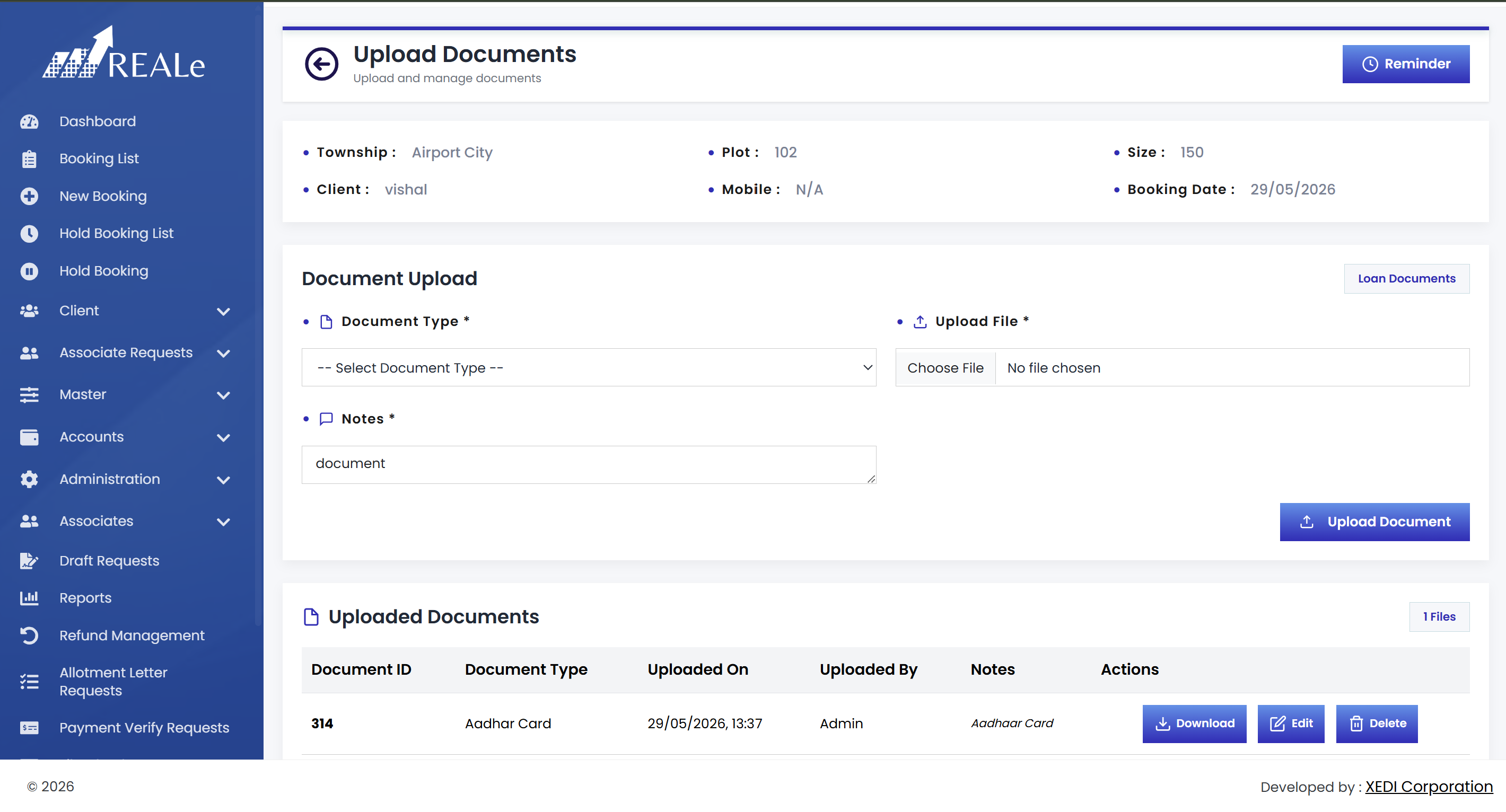Viewport: 1506px width, 812px height.
Task: Click the Refund Management undo icon
Action: 29,636
